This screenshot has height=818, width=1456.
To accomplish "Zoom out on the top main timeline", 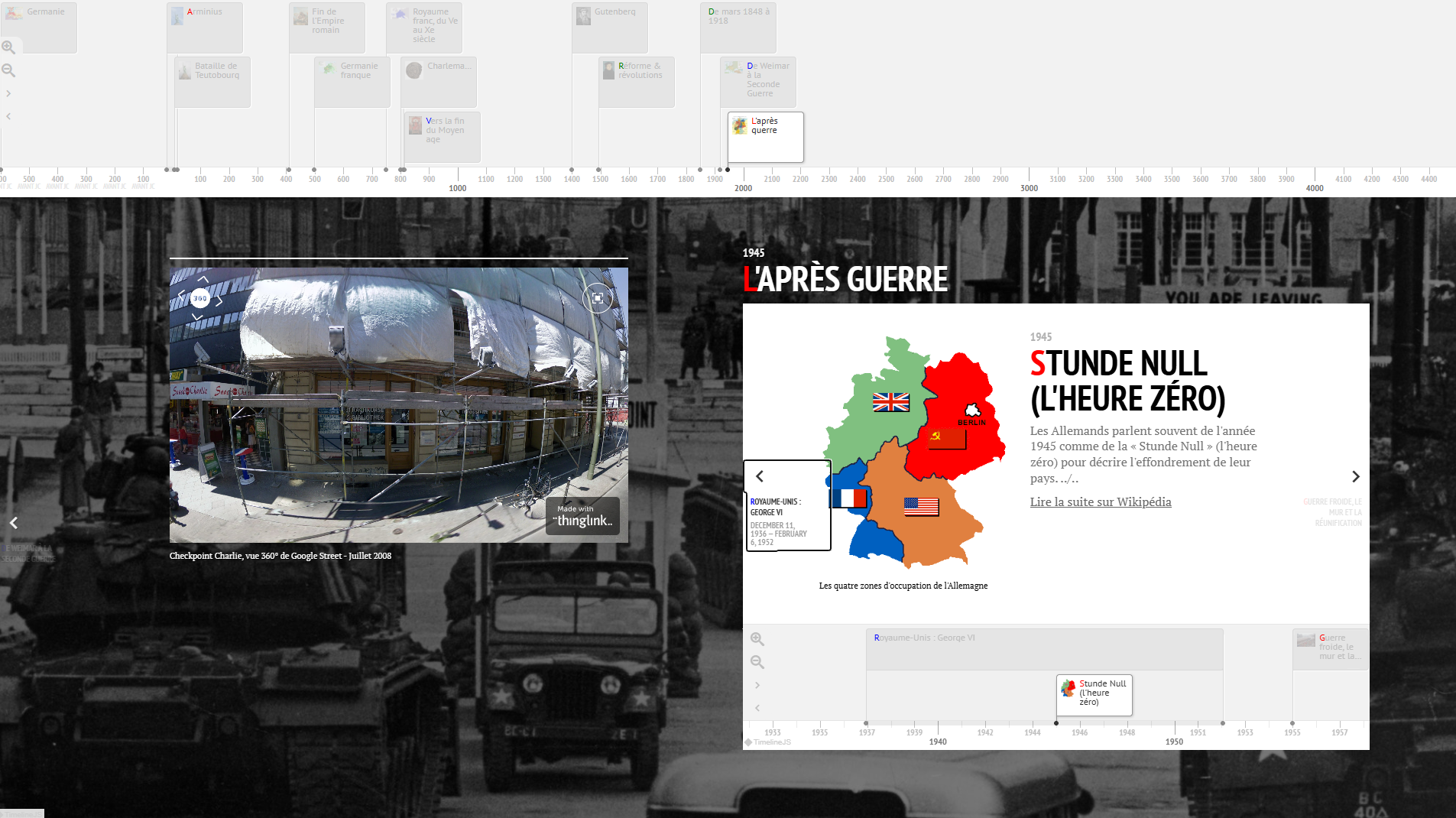I will tap(8, 70).
